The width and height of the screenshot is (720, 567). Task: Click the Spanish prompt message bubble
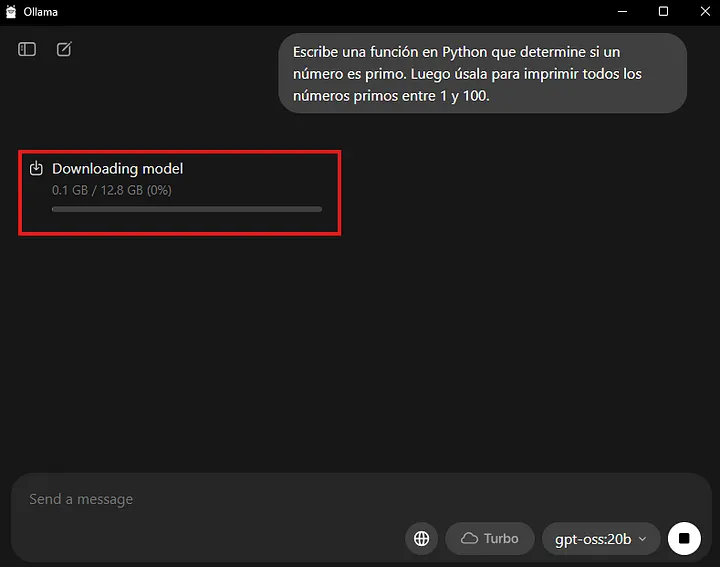[483, 73]
